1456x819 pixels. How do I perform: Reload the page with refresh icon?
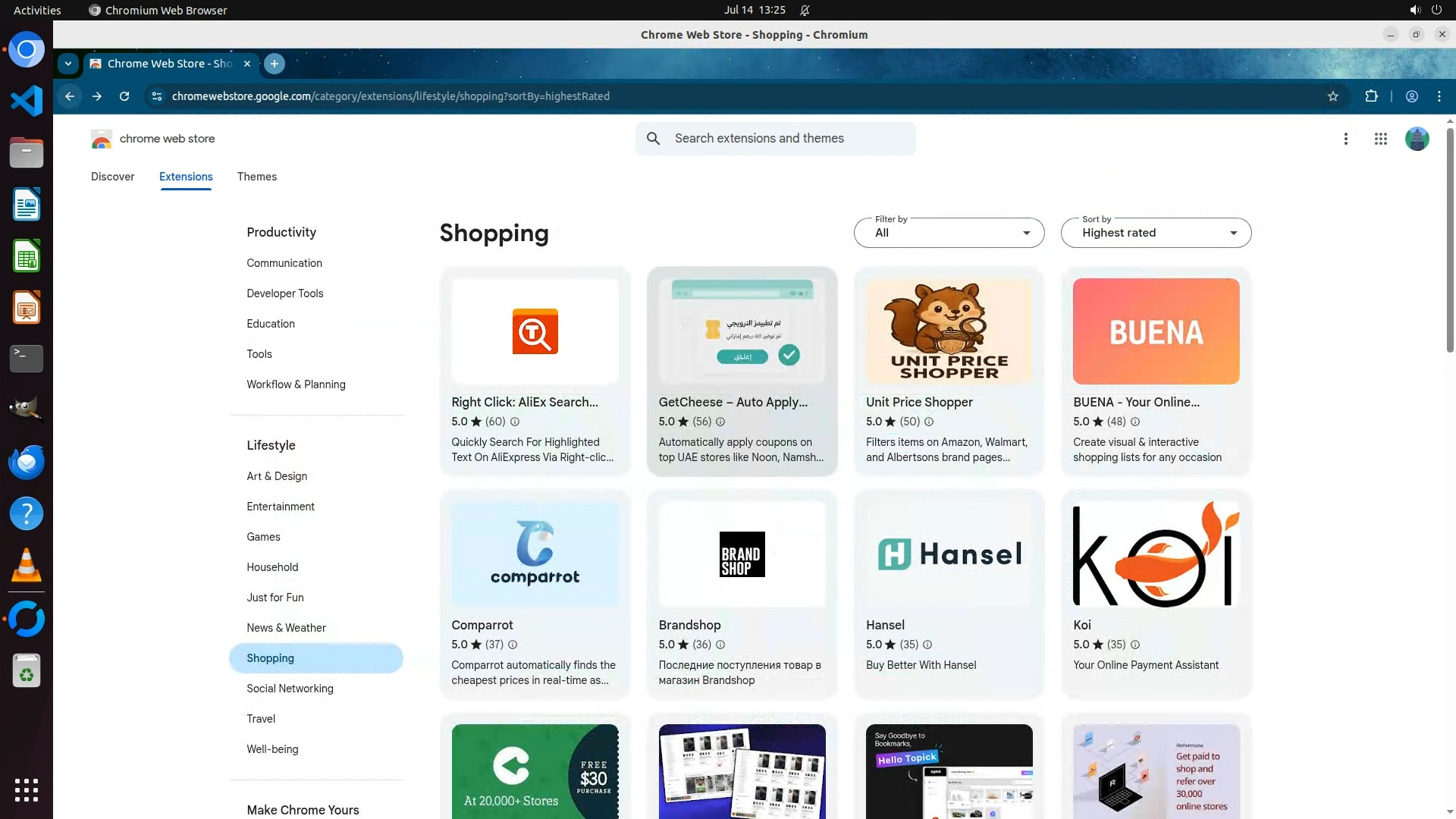point(124,96)
